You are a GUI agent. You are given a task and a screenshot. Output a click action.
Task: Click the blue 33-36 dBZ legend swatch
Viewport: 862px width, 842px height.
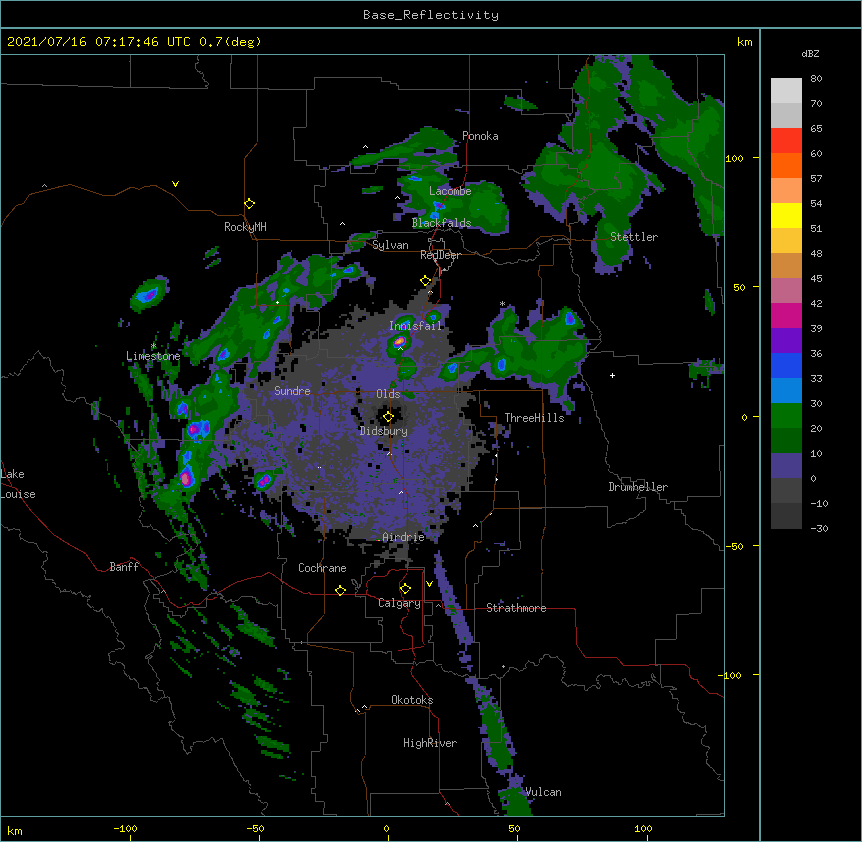click(x=786, y=365)
